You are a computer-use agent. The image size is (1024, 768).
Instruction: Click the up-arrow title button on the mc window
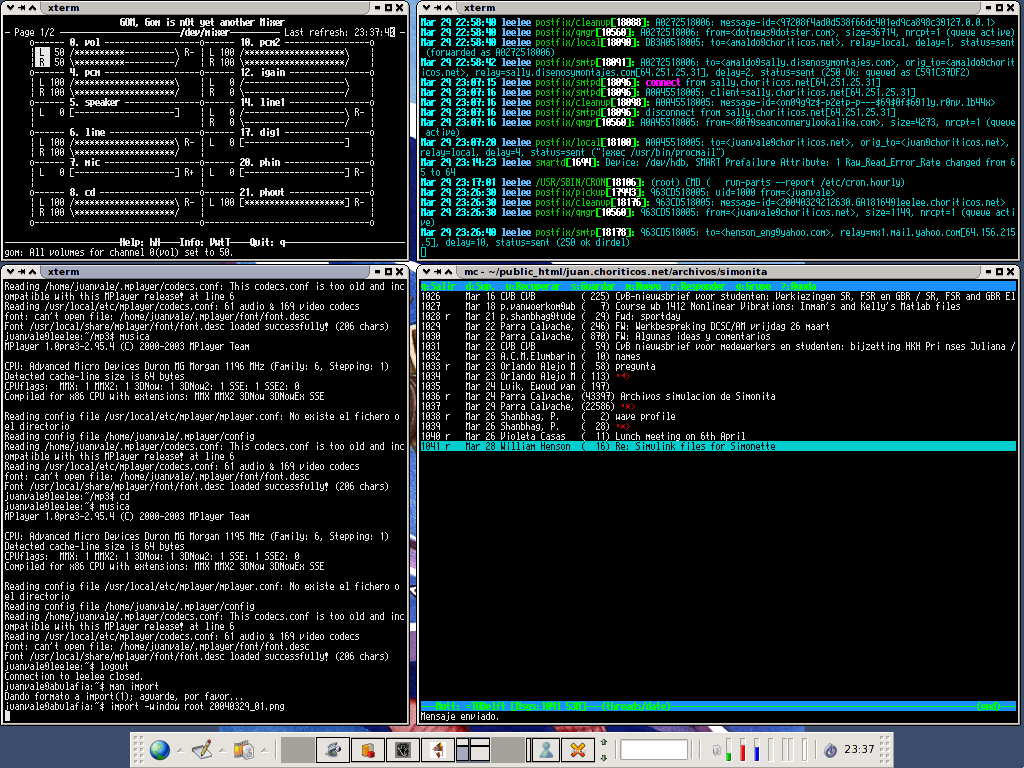pyautogui.click(x=448, y=272)
